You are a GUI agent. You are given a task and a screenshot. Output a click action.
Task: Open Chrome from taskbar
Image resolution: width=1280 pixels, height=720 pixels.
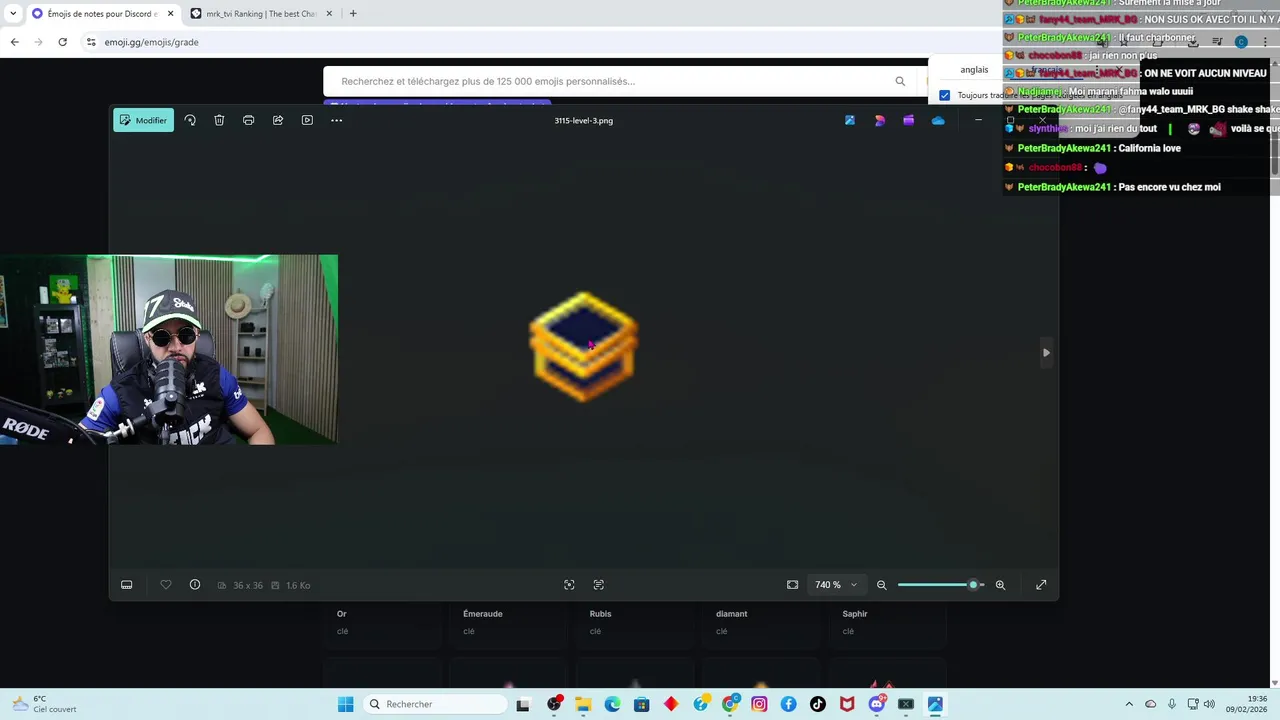coord(730,704)
